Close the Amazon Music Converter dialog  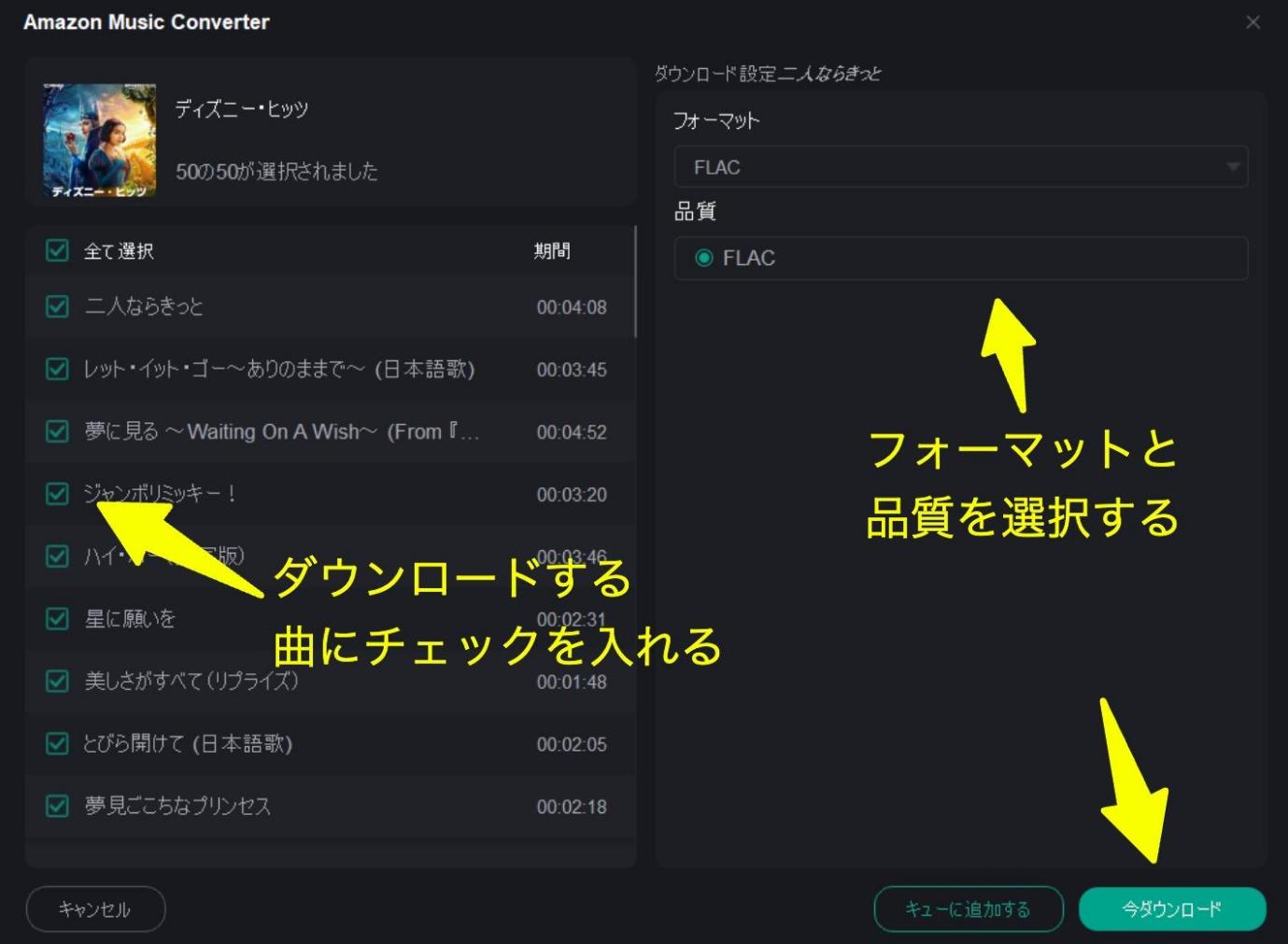pos(1253,22)
